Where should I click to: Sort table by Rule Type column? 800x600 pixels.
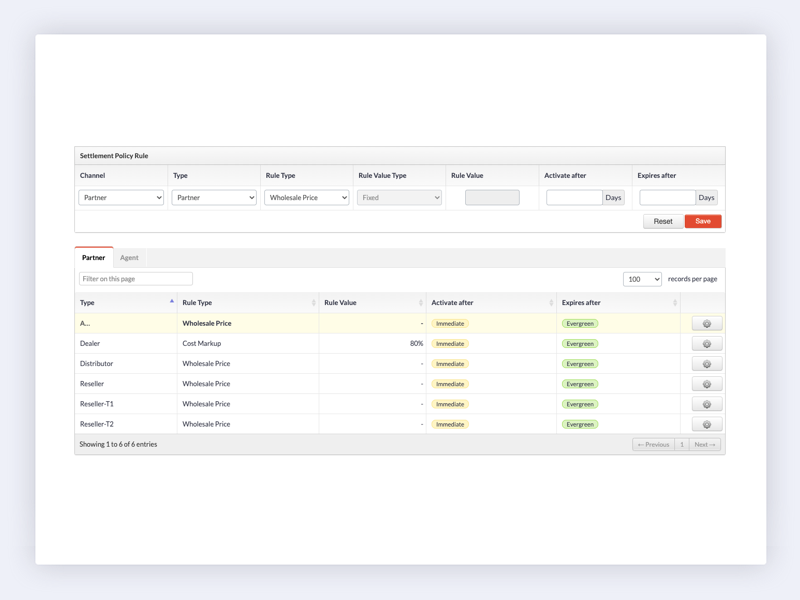(x=248, y=303)
